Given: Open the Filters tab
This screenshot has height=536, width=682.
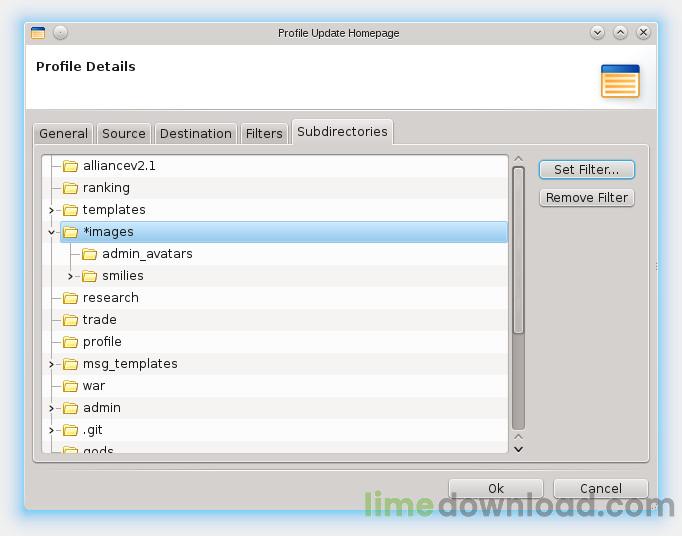Looking at the screenshot, I should point(264,134).
